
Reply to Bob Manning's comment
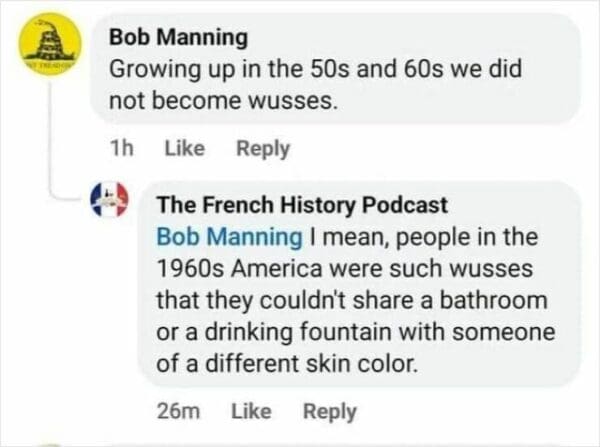click(263, 148)
